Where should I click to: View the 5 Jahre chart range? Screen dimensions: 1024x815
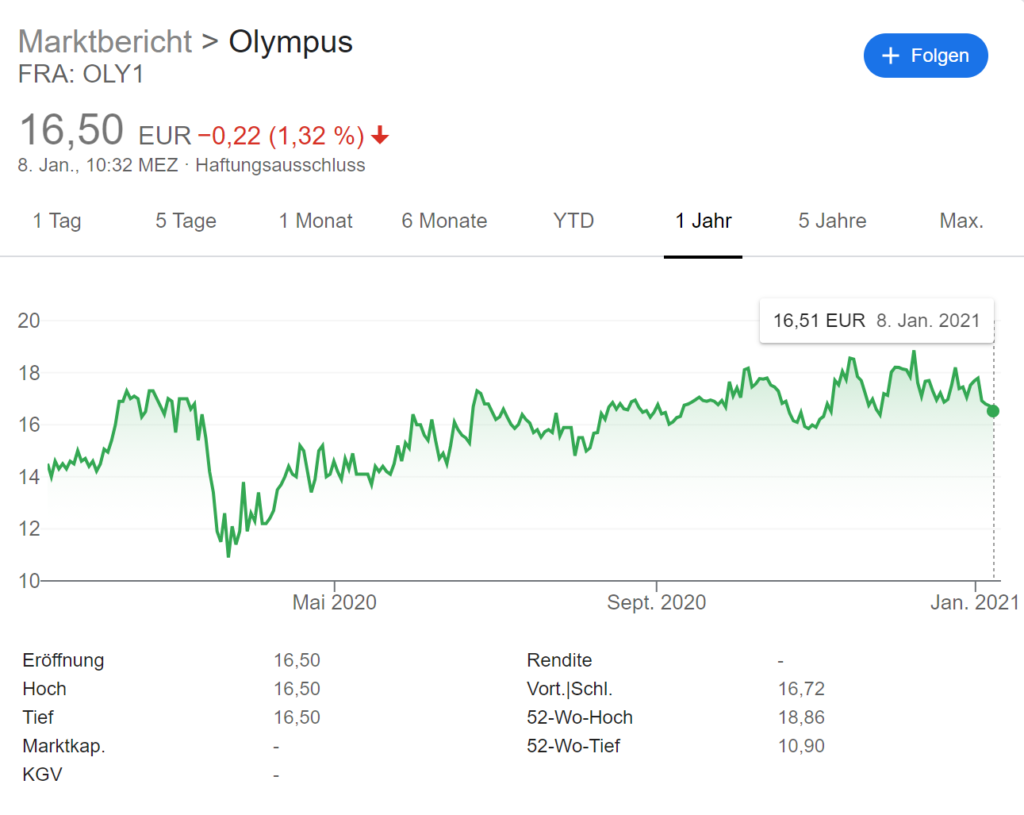832,221
